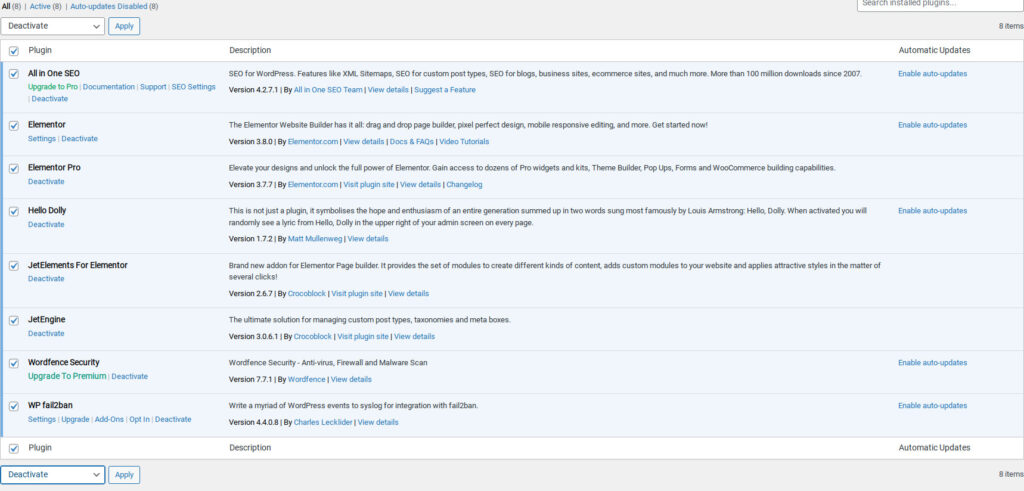Open the Wordfence author link
This screenshot has height=491, width=1024.
pyautogui.click(x=306, y=379)
